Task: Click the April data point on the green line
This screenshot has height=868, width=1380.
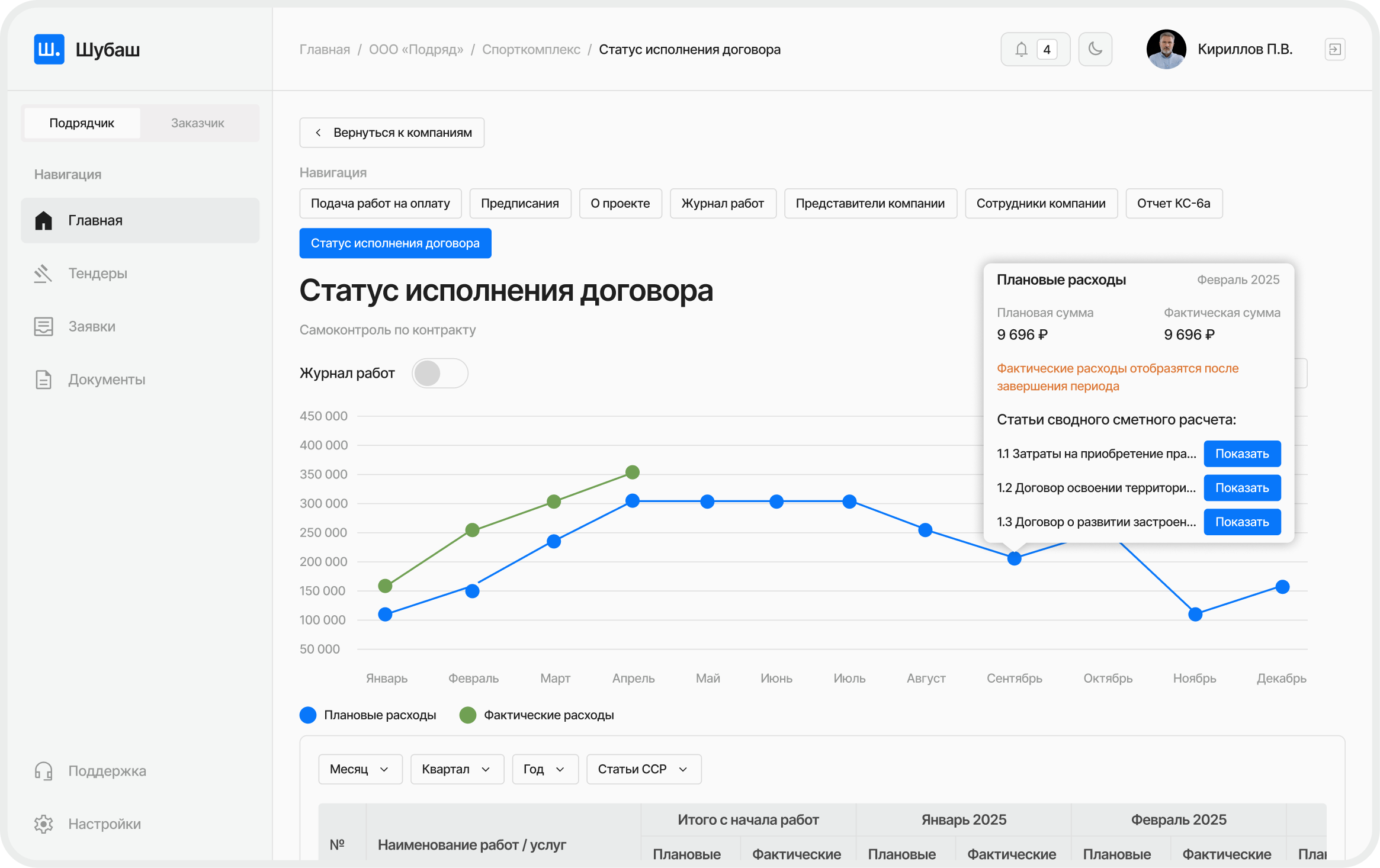Action: point(633,472)
